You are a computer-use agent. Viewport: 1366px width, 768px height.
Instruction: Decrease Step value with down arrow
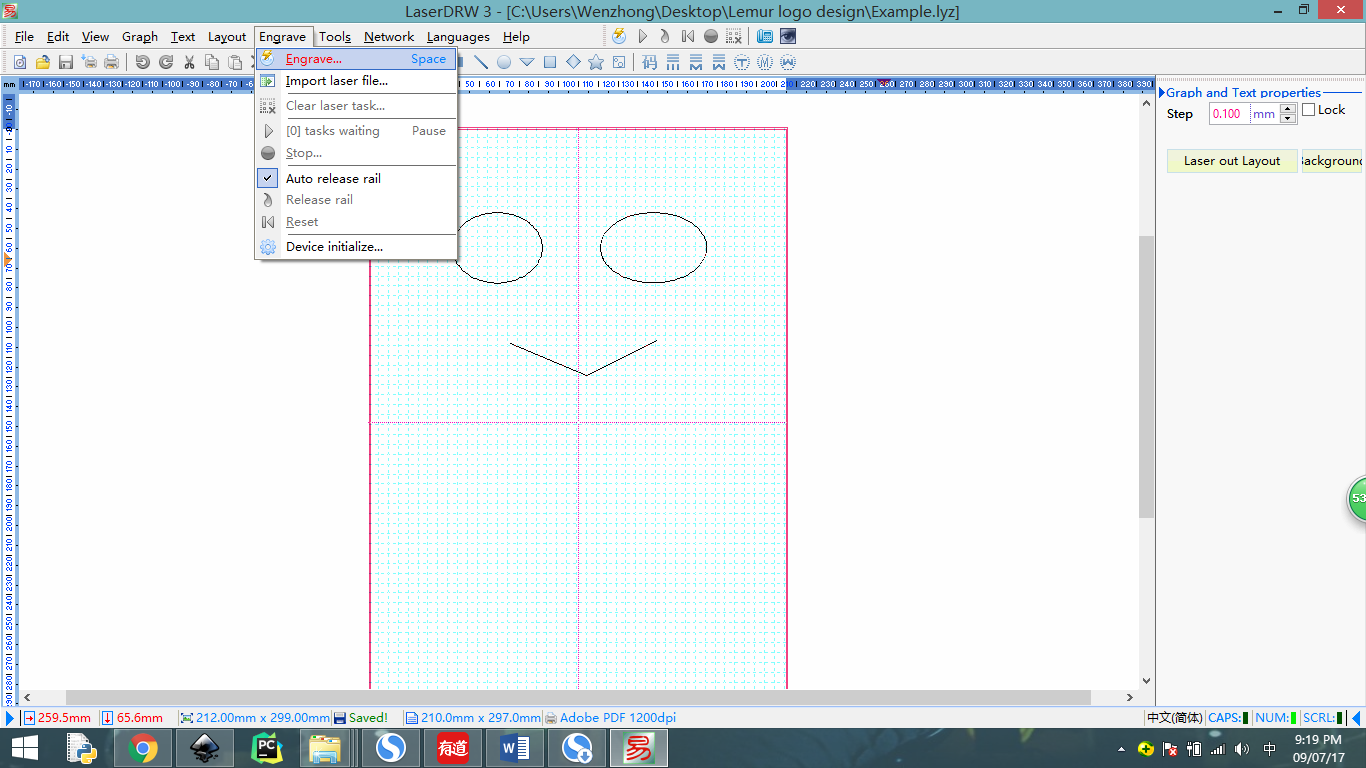pyautogui.click(x=1288, y=119)
